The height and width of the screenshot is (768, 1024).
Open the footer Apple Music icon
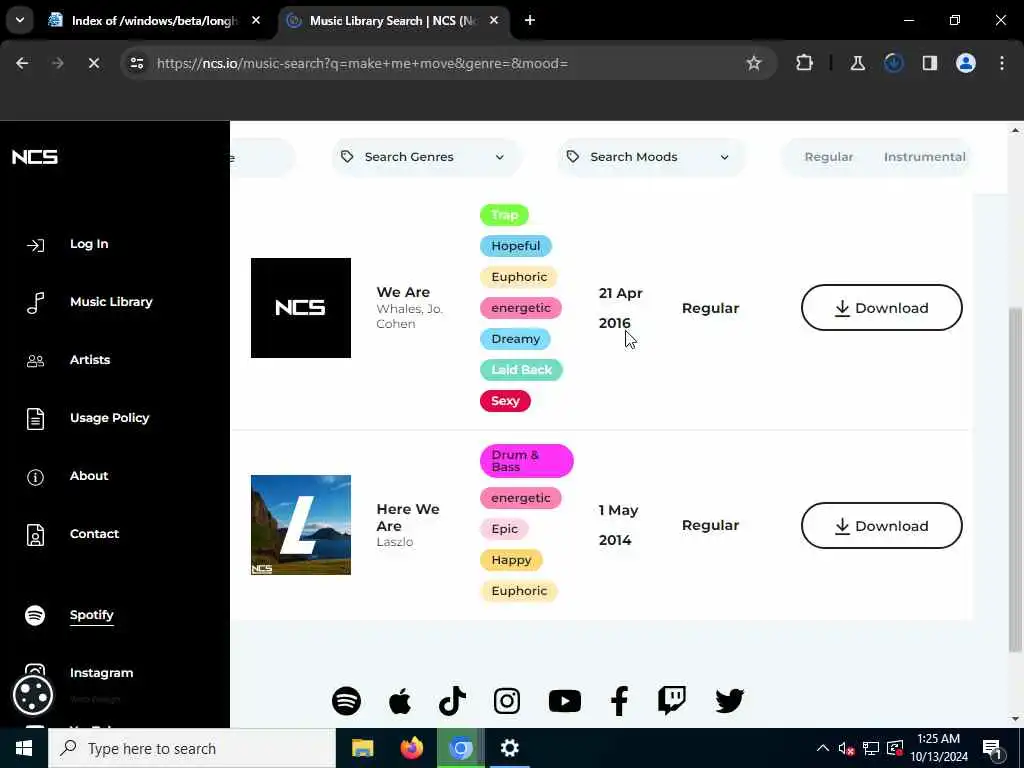pos(400,701)
